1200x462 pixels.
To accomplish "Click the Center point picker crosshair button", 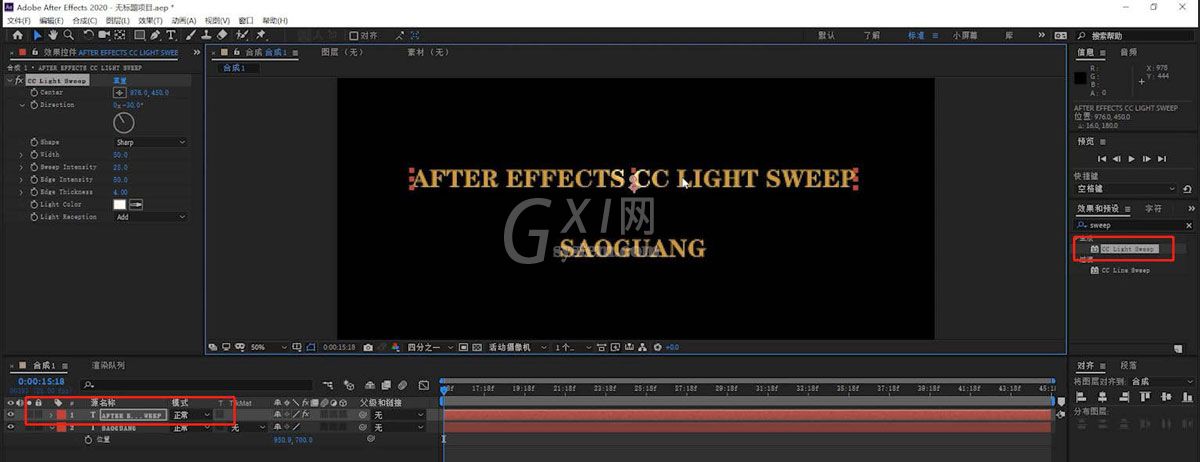I will pyautogui.click(x=120, y=92).
